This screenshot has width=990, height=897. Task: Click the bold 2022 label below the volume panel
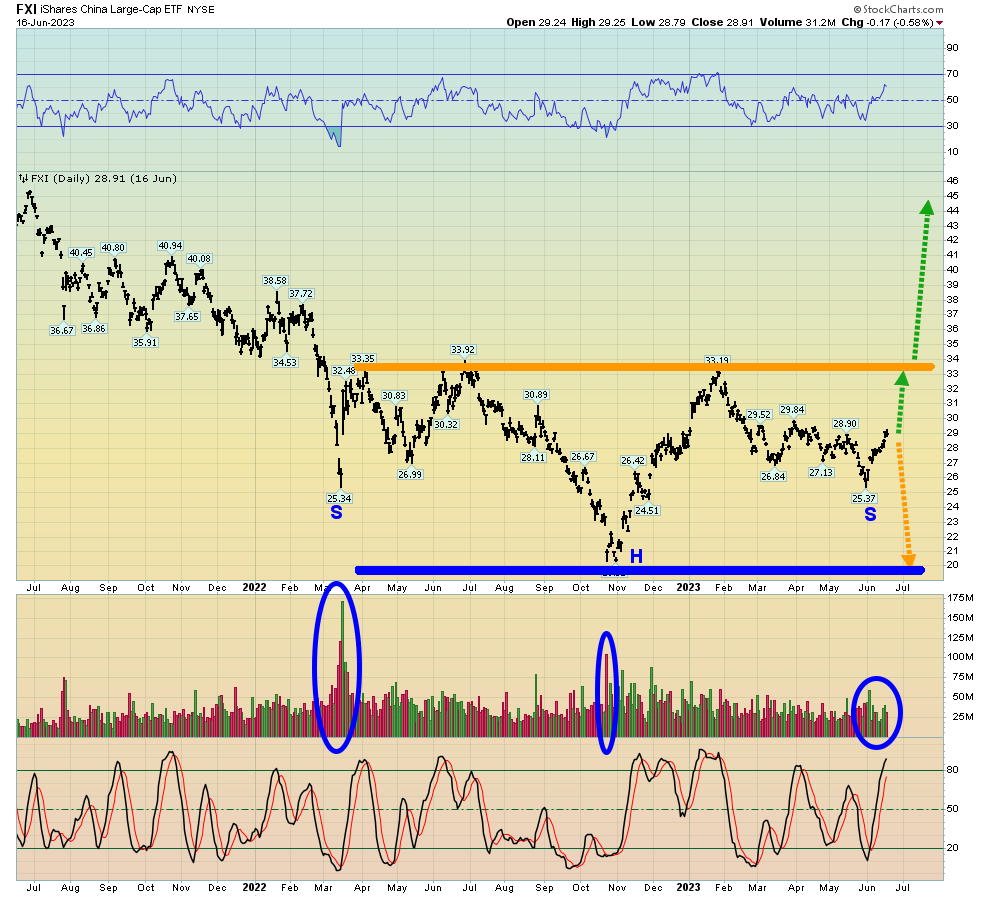(x=255, y=887)
